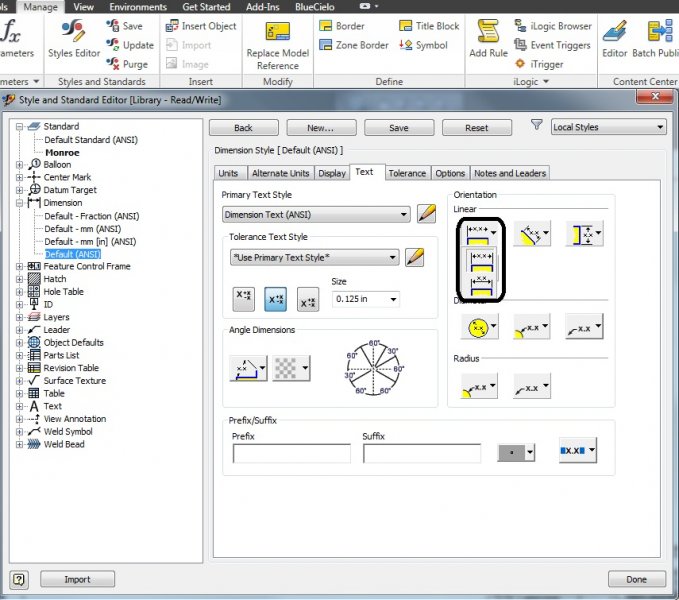Screen dimensions: 679x600
Task: Open the Notes and Leaders tab
Action: coord(510,173)
